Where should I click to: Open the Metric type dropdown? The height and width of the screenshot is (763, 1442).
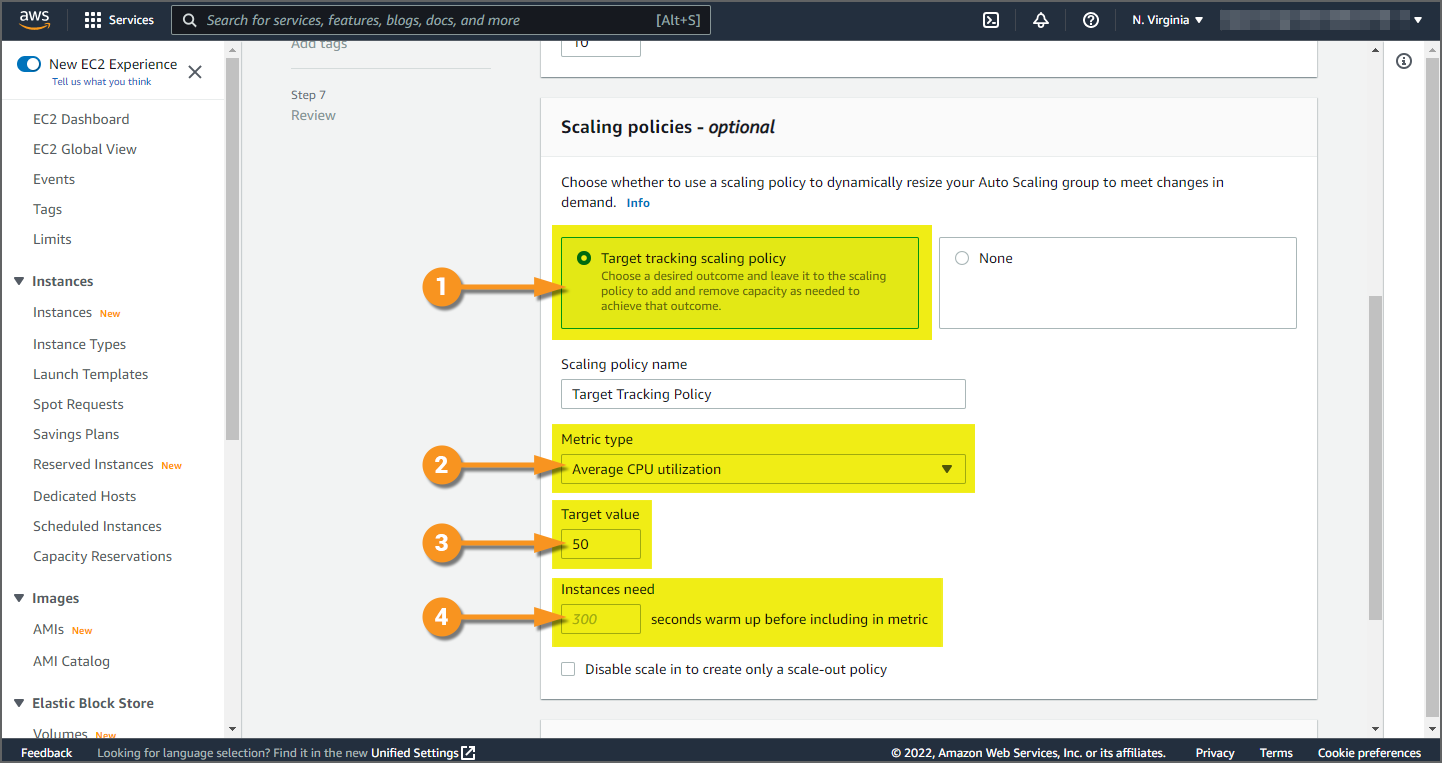click(x=763, y=469)
